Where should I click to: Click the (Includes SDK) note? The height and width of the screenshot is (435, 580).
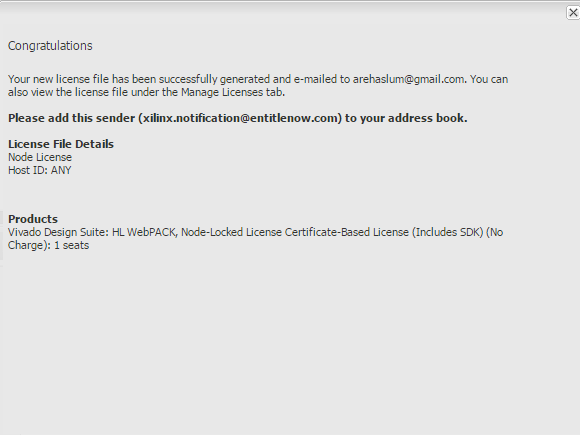point(448,232)
